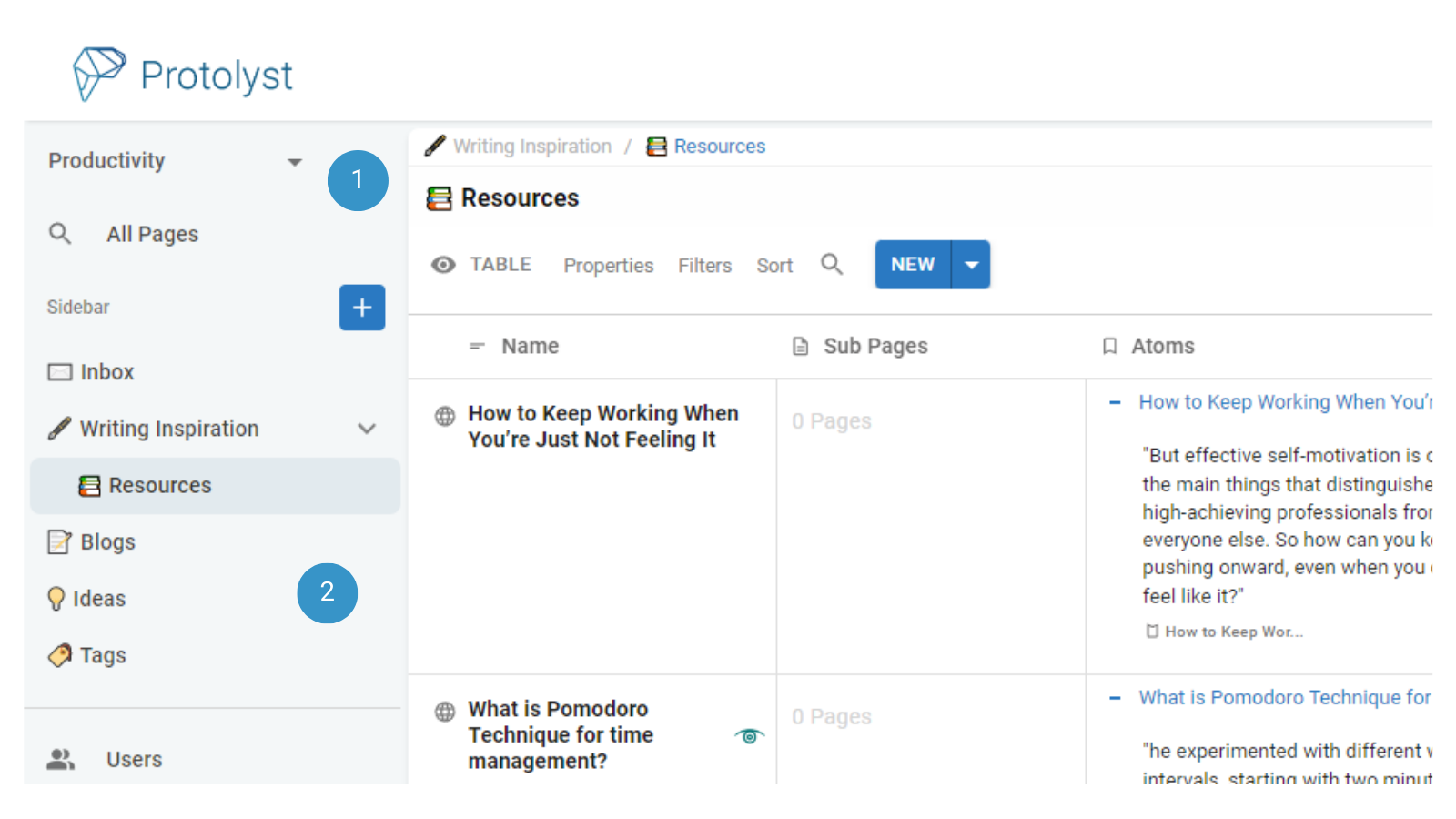Click the Users icon at the bottom
Image resolution: width=1456 pixels, height=819 pixels.
(x=60, y=759)
